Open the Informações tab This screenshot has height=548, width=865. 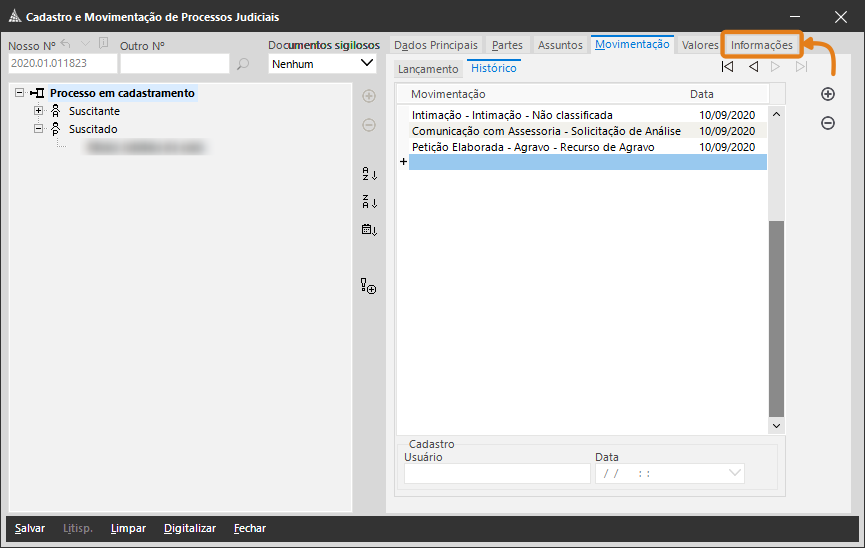point(761,45)
